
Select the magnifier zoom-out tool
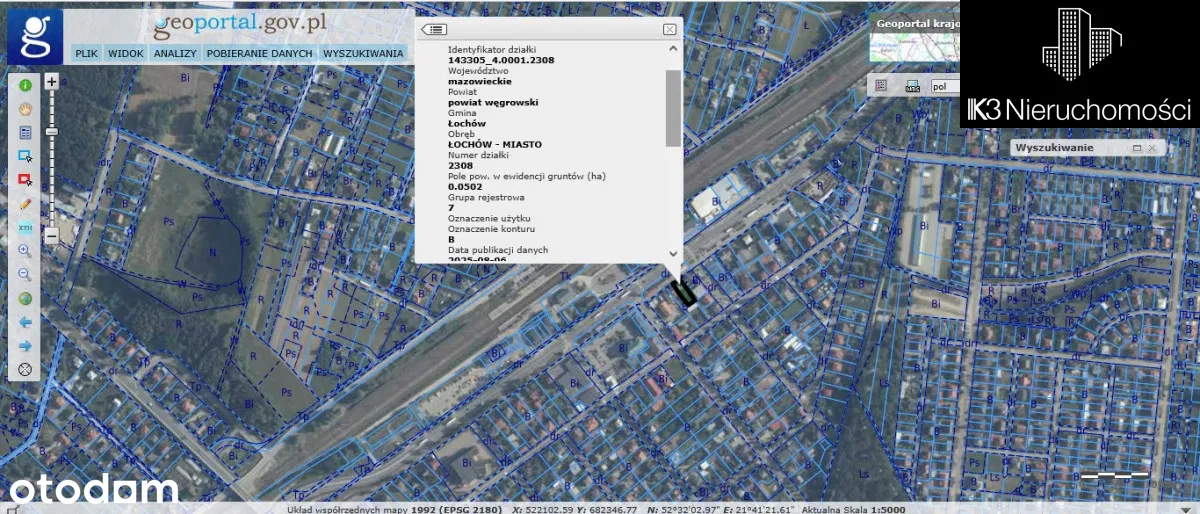pos(25,274)
